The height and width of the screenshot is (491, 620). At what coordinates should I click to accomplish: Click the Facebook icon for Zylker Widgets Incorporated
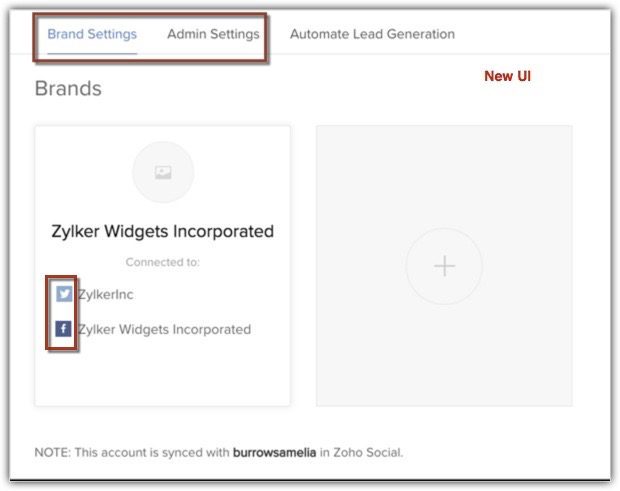click(63, 329)
